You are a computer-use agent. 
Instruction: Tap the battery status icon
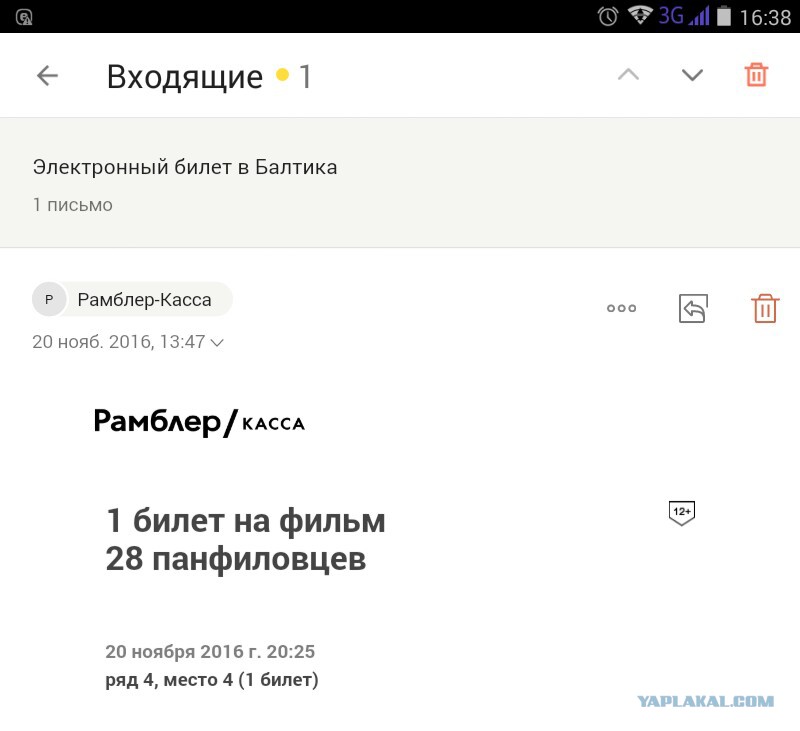(x=723, y=16)
